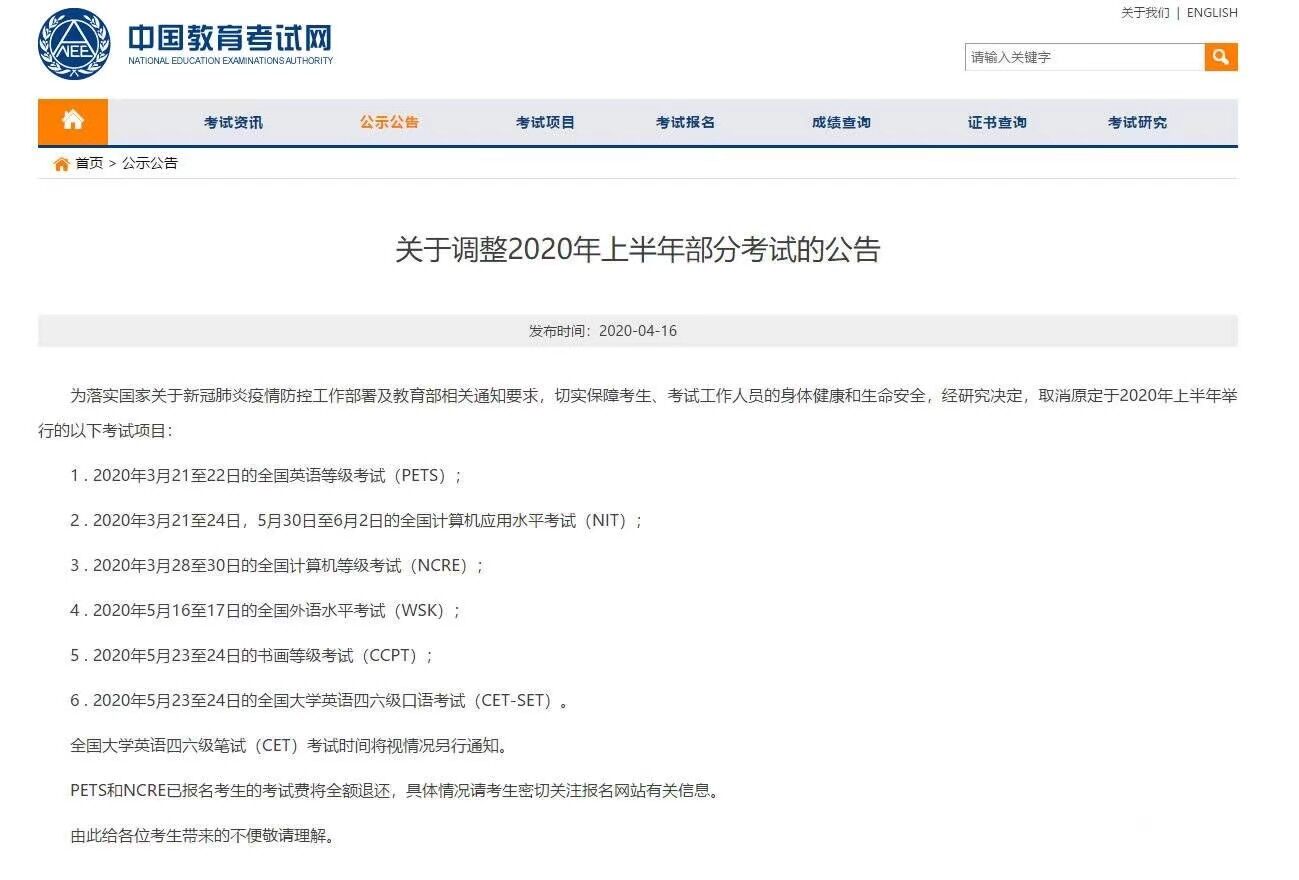
Task: Click the intro paragraph starting 为落实国家
Action: (638, 413)
